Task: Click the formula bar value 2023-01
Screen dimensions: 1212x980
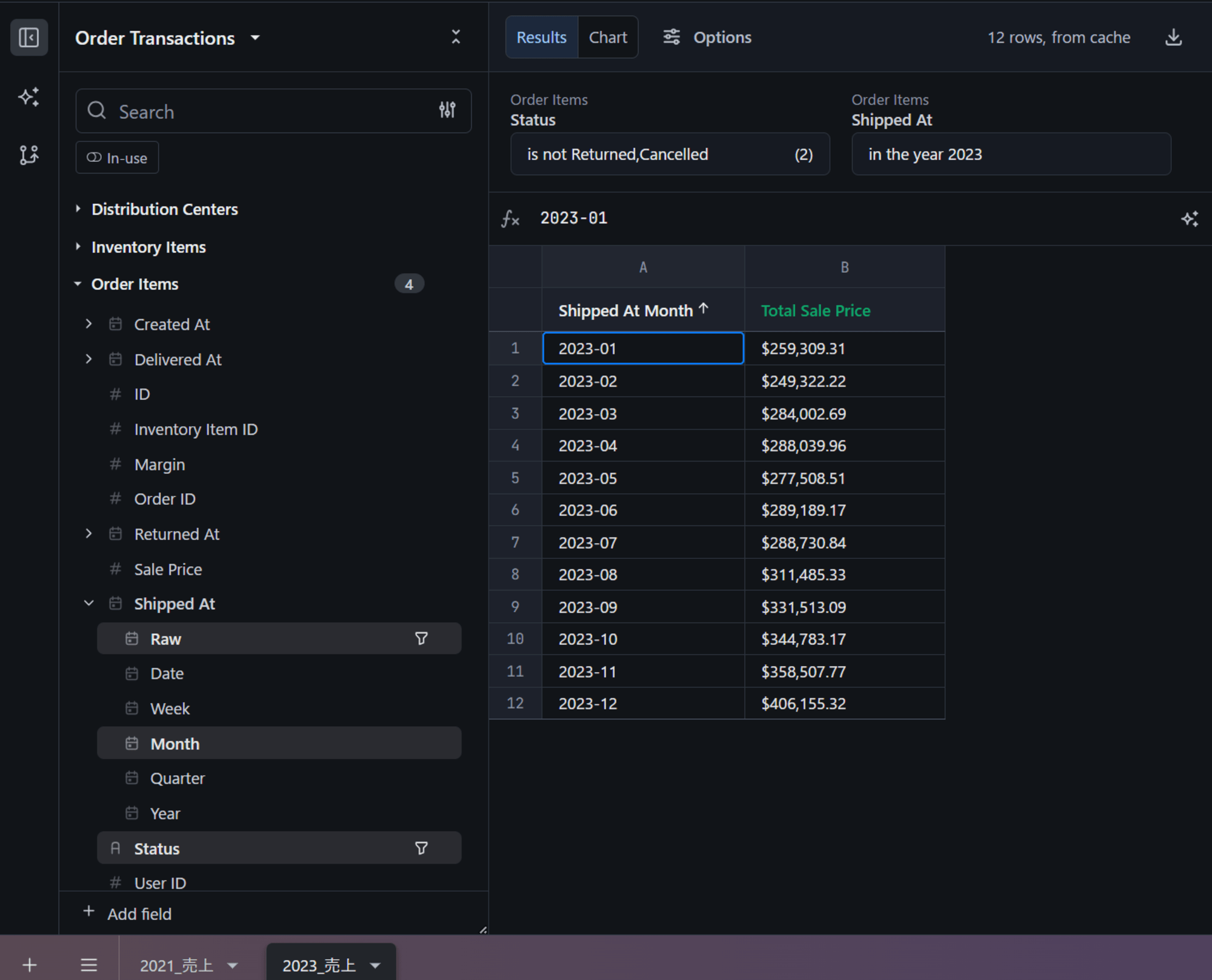Action: click(573, 218)
